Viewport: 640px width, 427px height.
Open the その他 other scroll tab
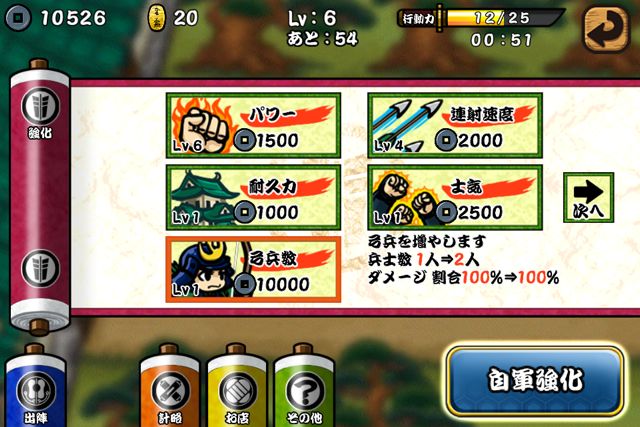point(304,388)
